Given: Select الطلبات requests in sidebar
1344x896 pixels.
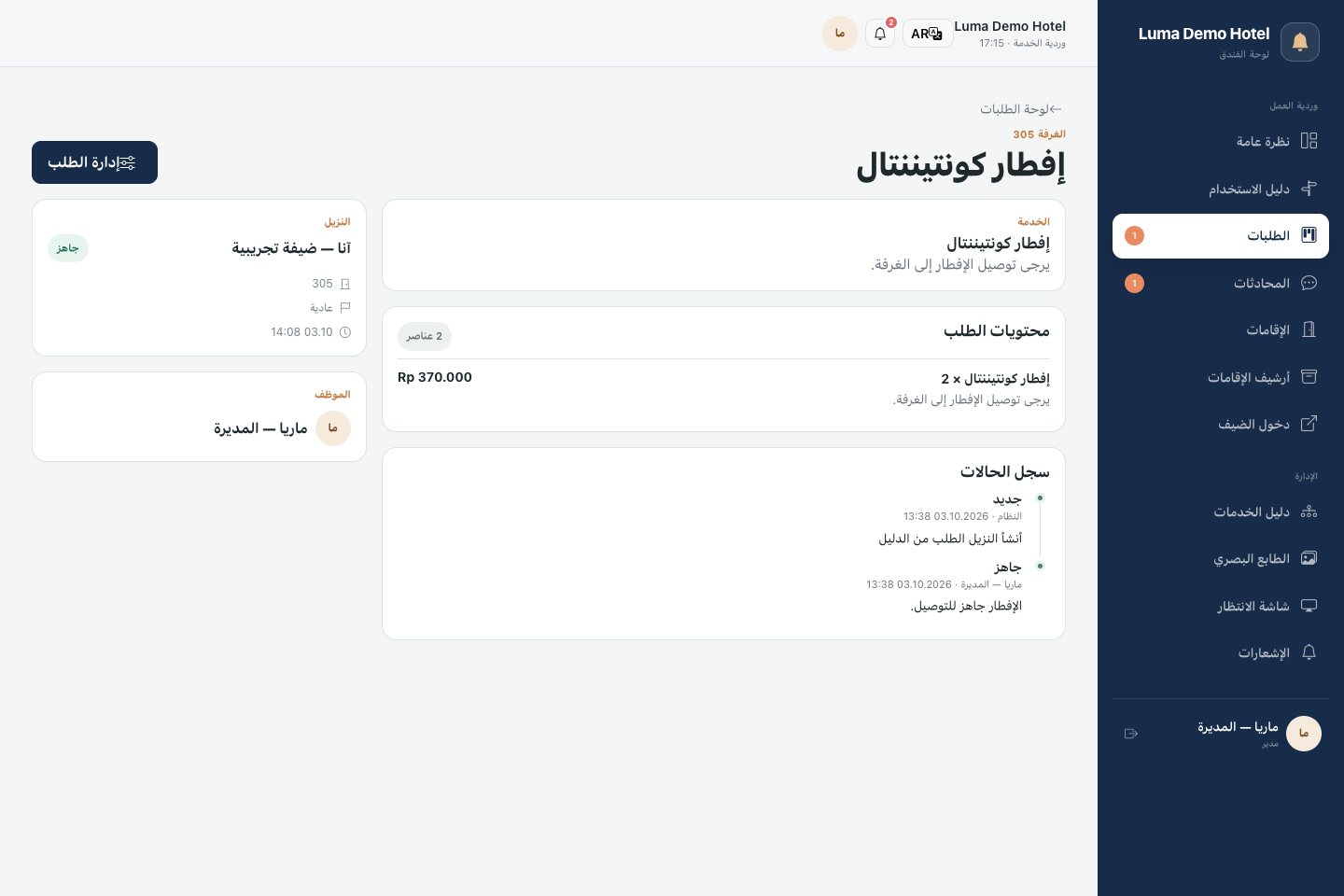Looking at the screenshot, I should tap(1221, 236).
